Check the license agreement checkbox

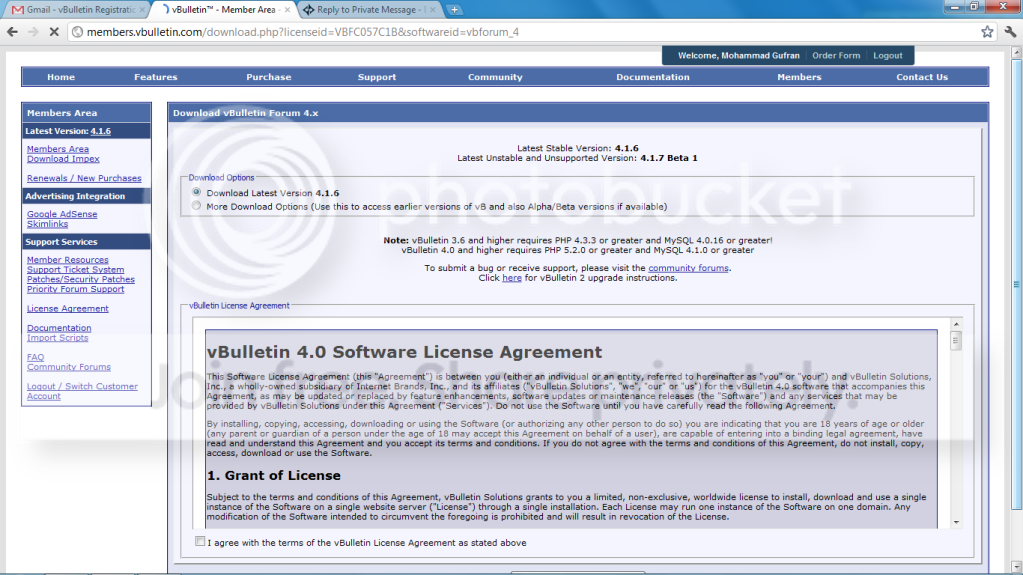coord(200,541)
